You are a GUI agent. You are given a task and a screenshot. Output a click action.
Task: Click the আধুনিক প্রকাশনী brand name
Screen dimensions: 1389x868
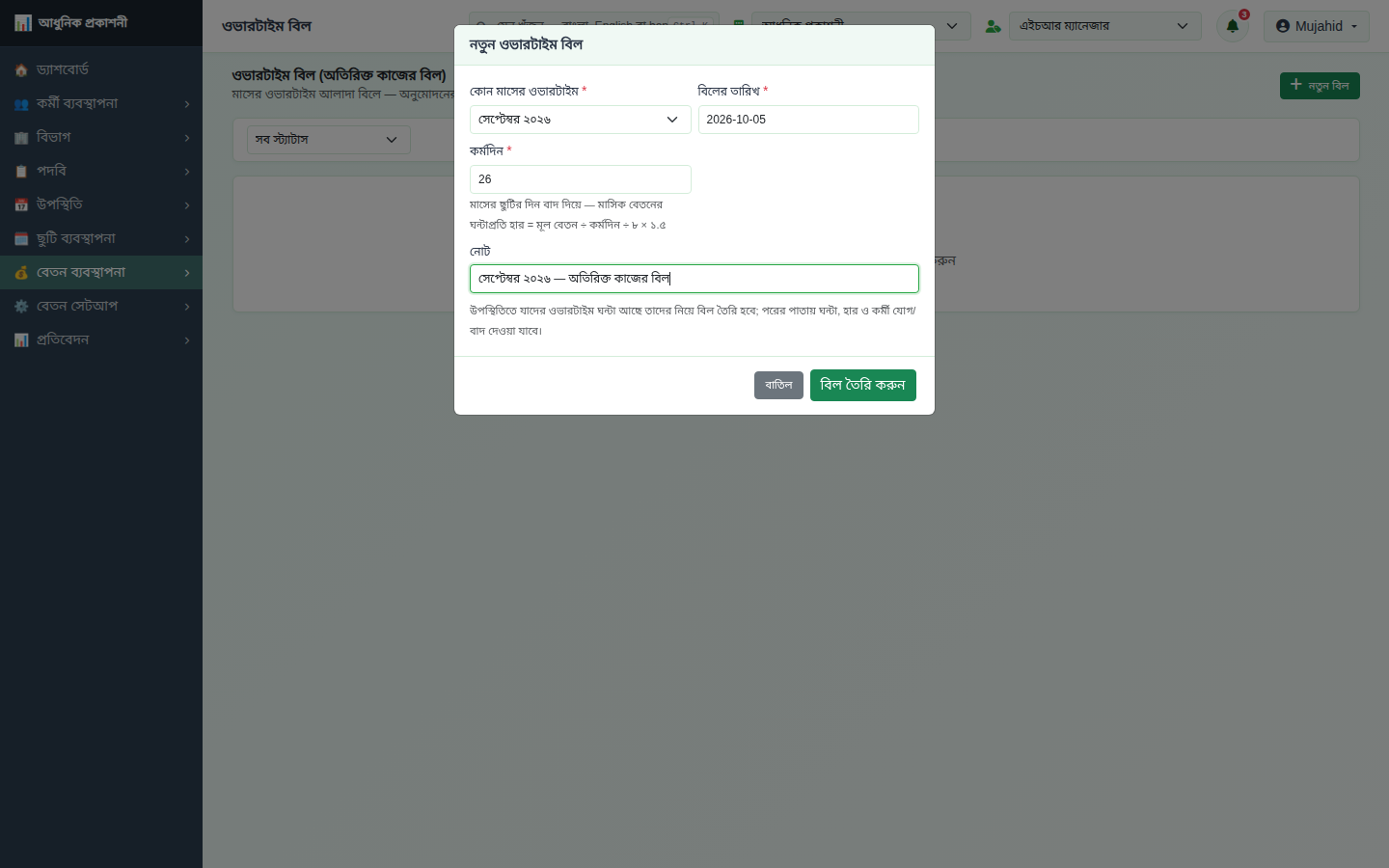83,23
